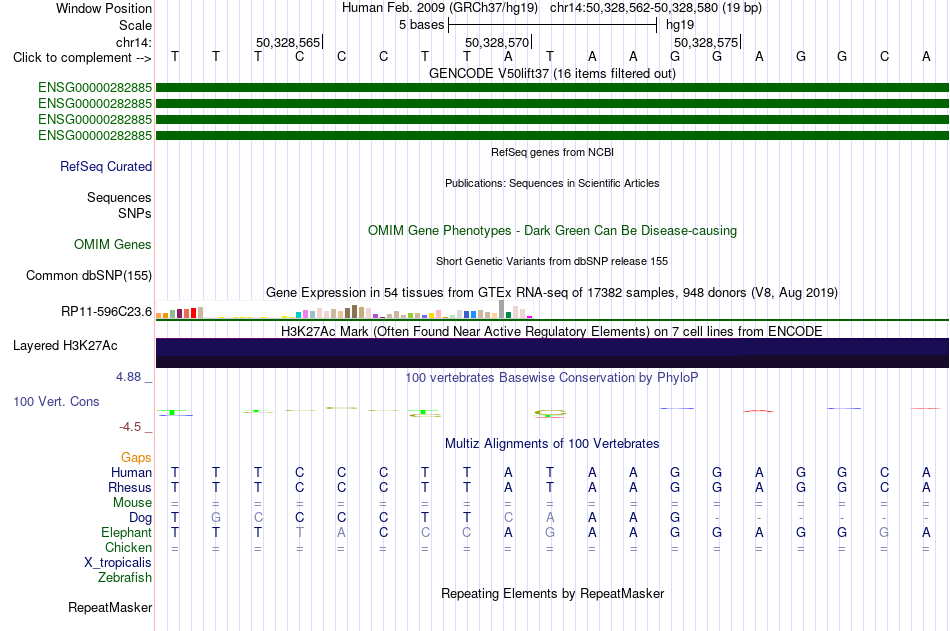Click the 'Window Position' track label
Screen dimensions: 950x631
(104, 8)
